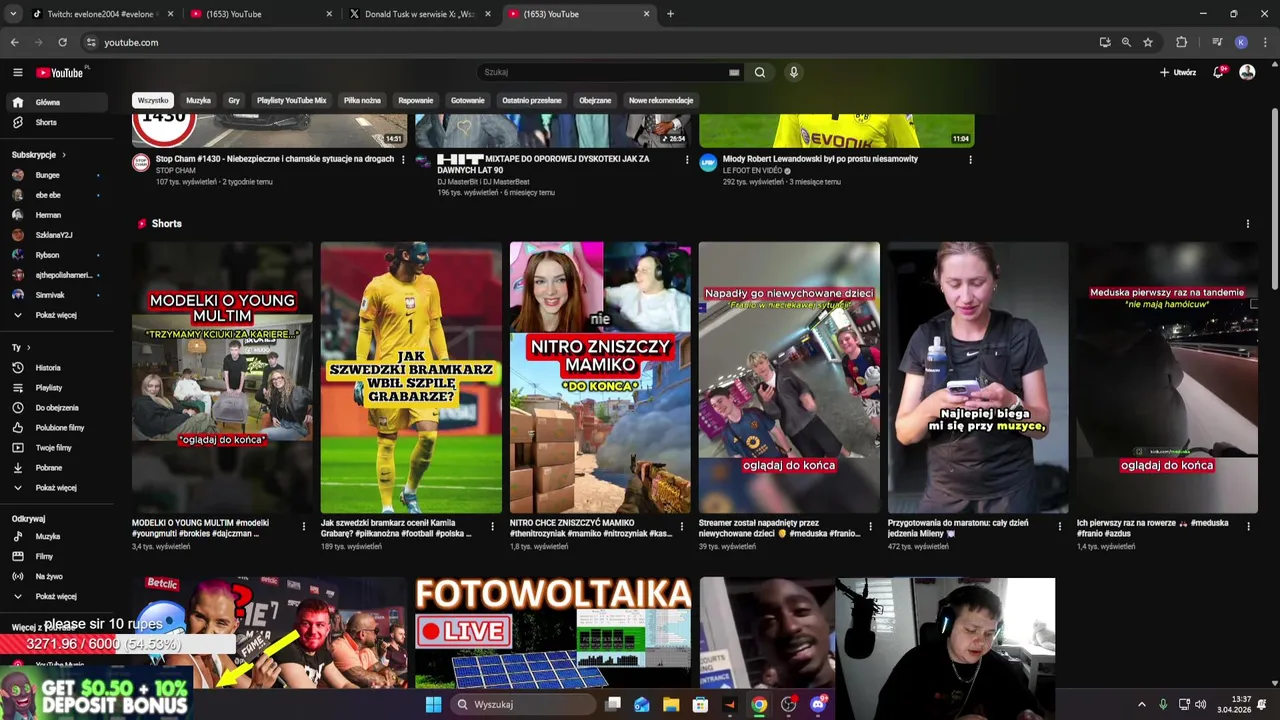Open options for MODELKI O YOUNG MULTIM short

click(x=304, y=526)
